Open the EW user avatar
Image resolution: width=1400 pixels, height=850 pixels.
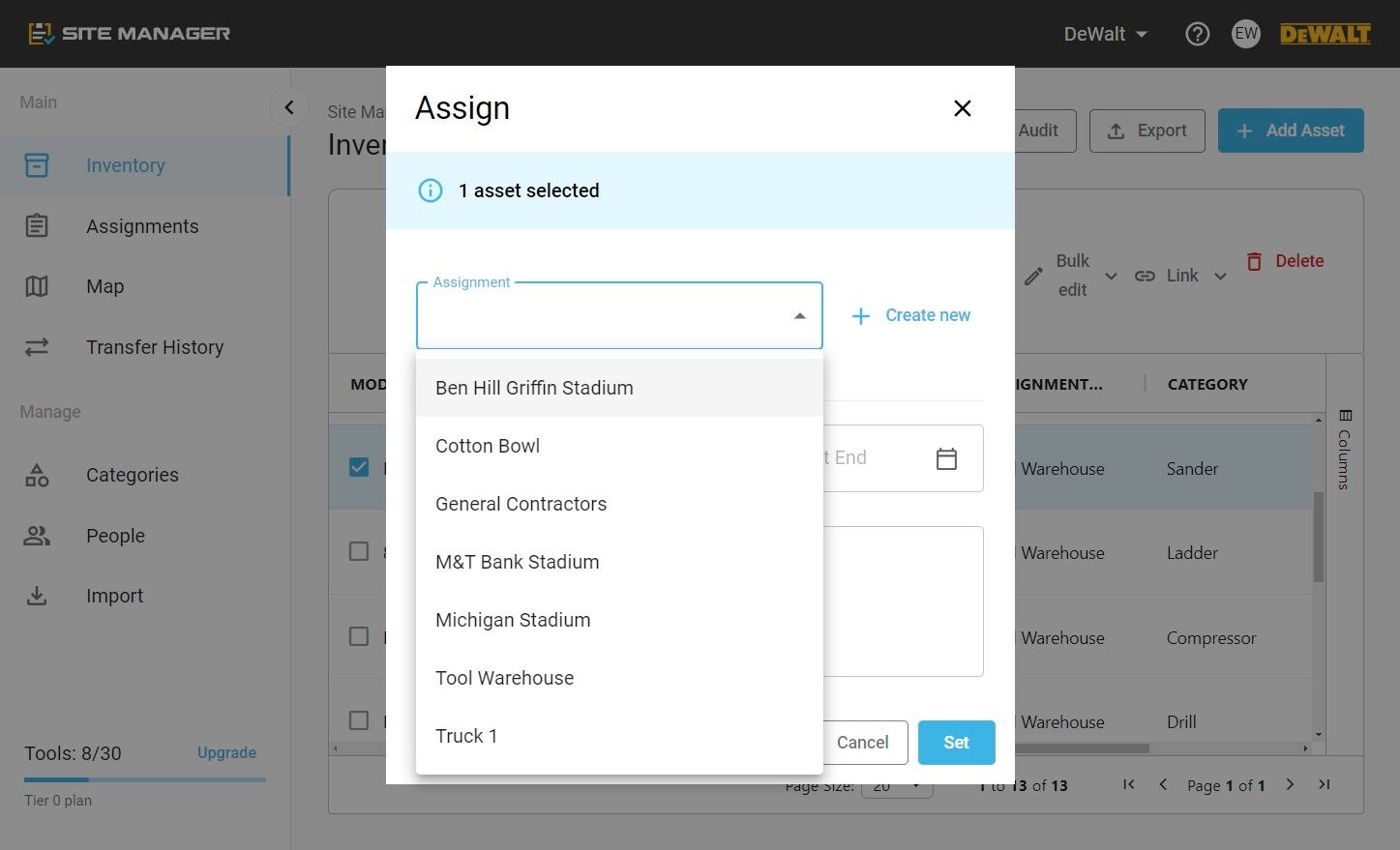pyautogui.click(x=1246, y=34)
